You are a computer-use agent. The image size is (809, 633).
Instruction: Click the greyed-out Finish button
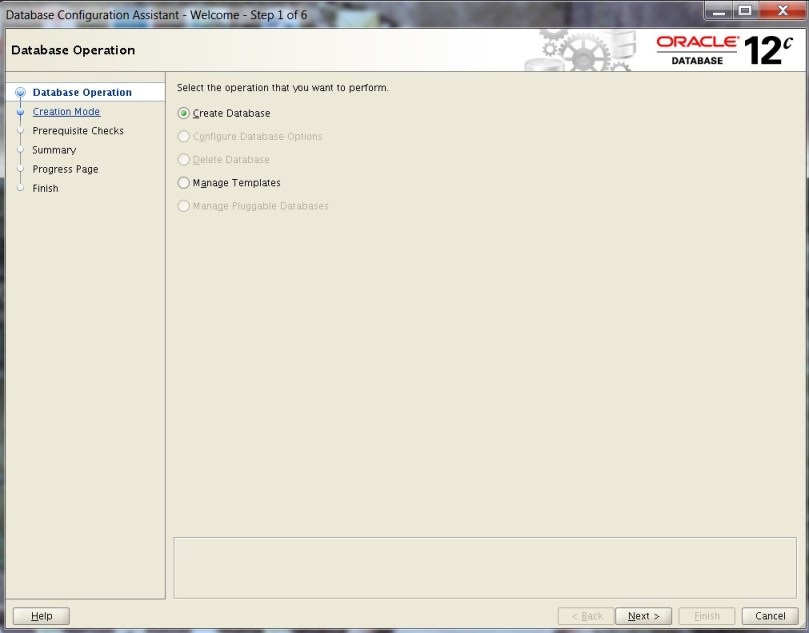coord(706,616)
